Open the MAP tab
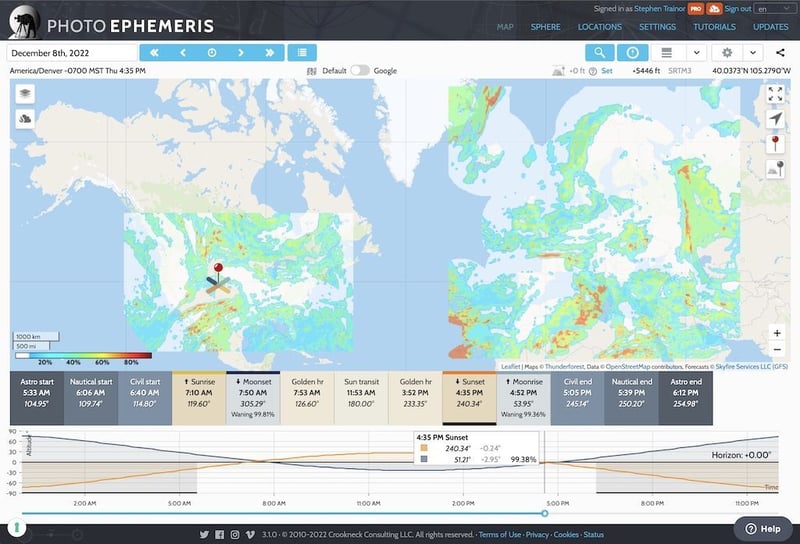Viewport: 800px width, 544px height. click(x=505, y=27)
